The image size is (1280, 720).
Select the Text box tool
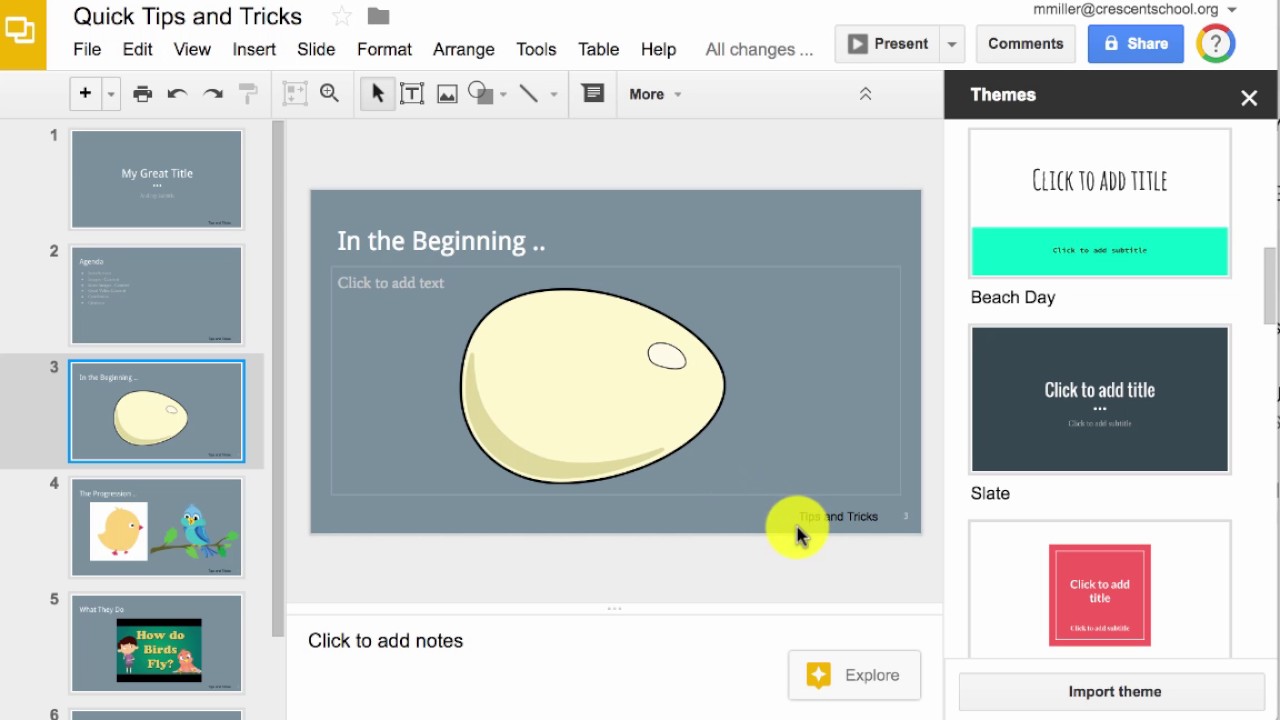411,94
